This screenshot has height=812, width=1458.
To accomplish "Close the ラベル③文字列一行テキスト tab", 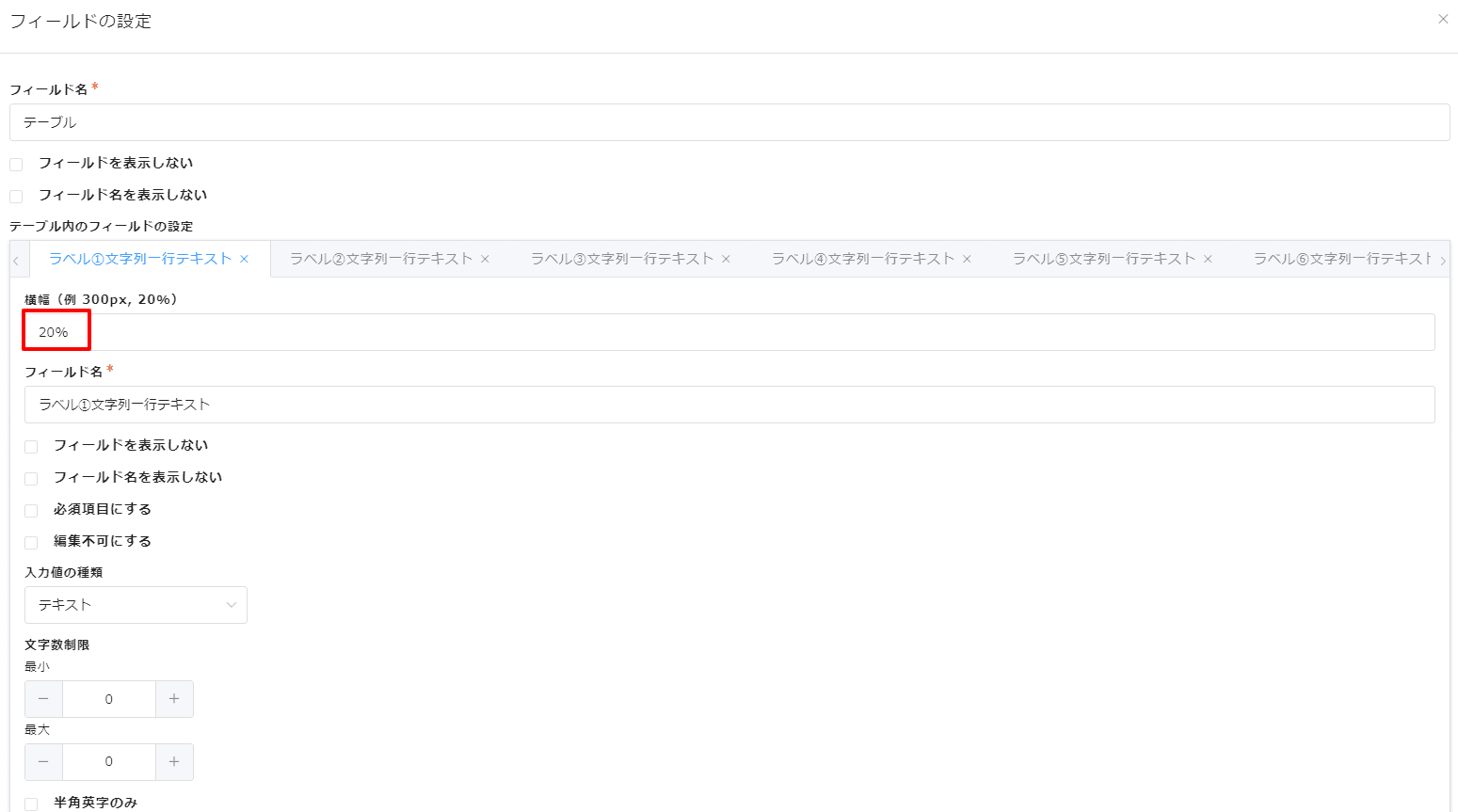I will coord(726,259).
